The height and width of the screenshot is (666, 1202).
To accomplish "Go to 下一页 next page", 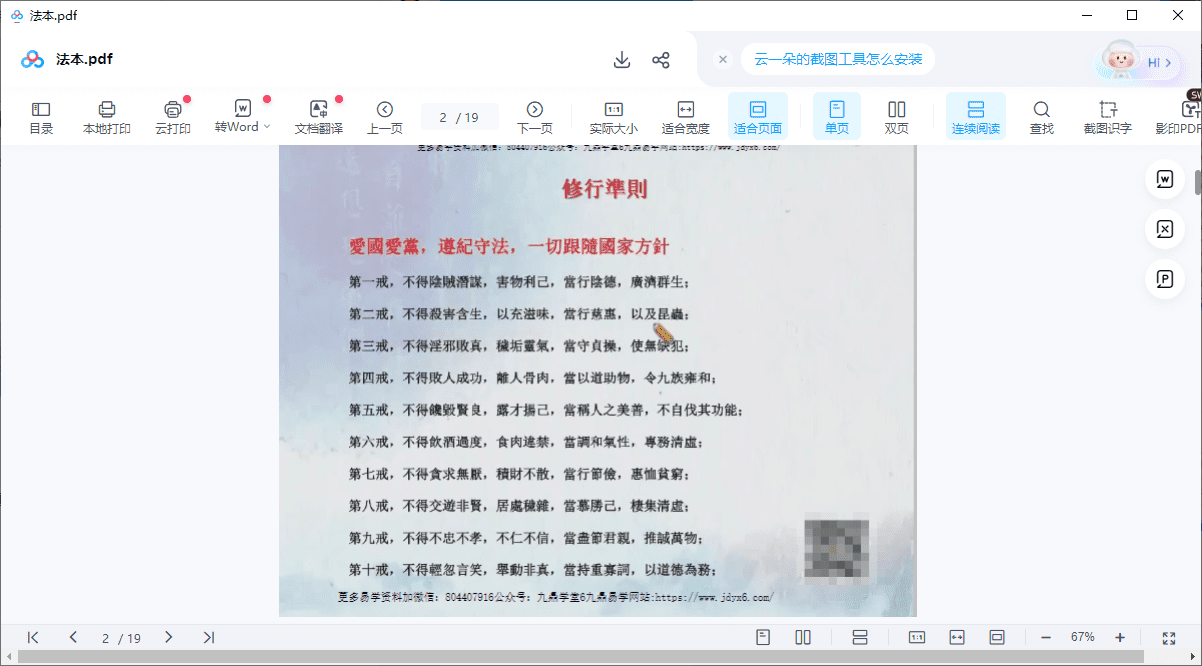I will (535, 116).
